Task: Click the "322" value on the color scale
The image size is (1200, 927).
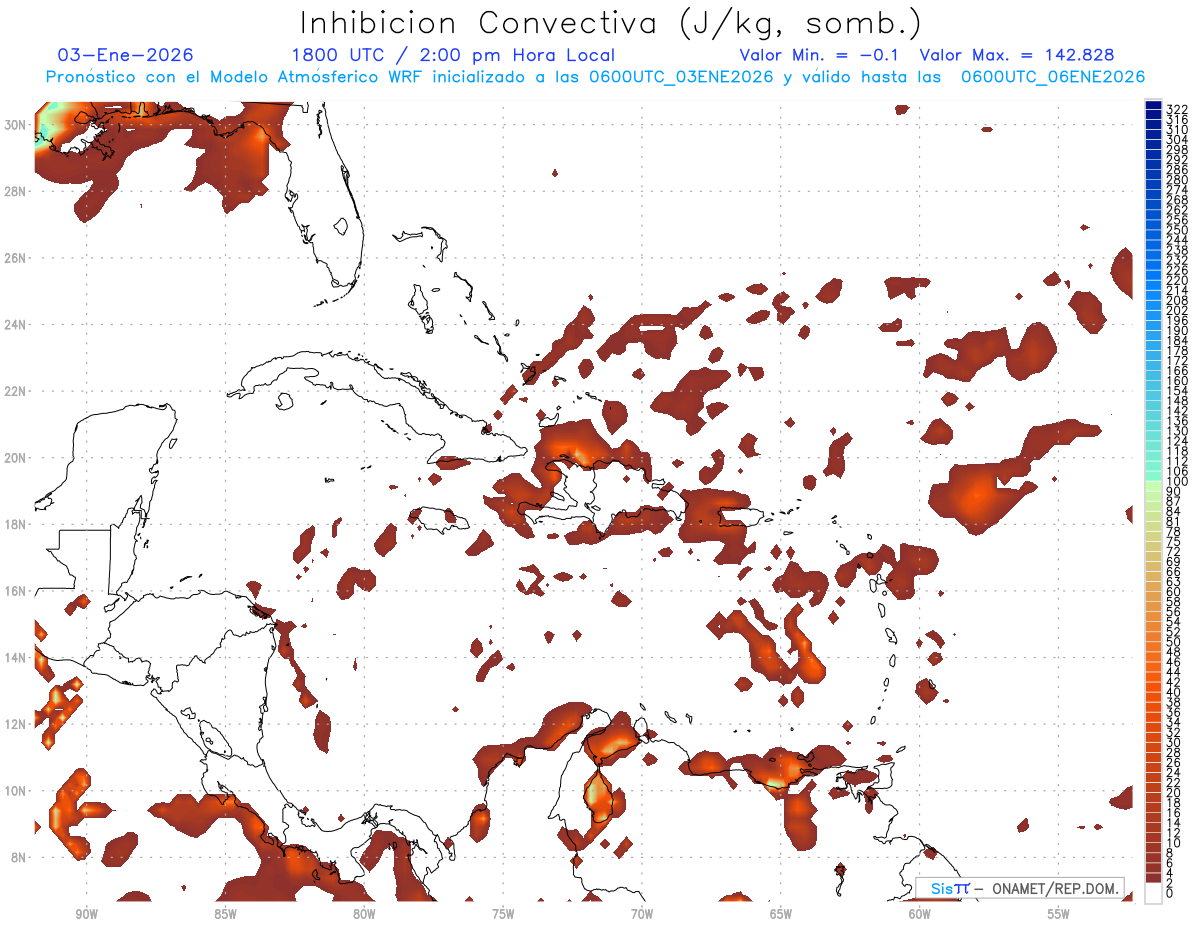Action: click(x=1177, y=110)
